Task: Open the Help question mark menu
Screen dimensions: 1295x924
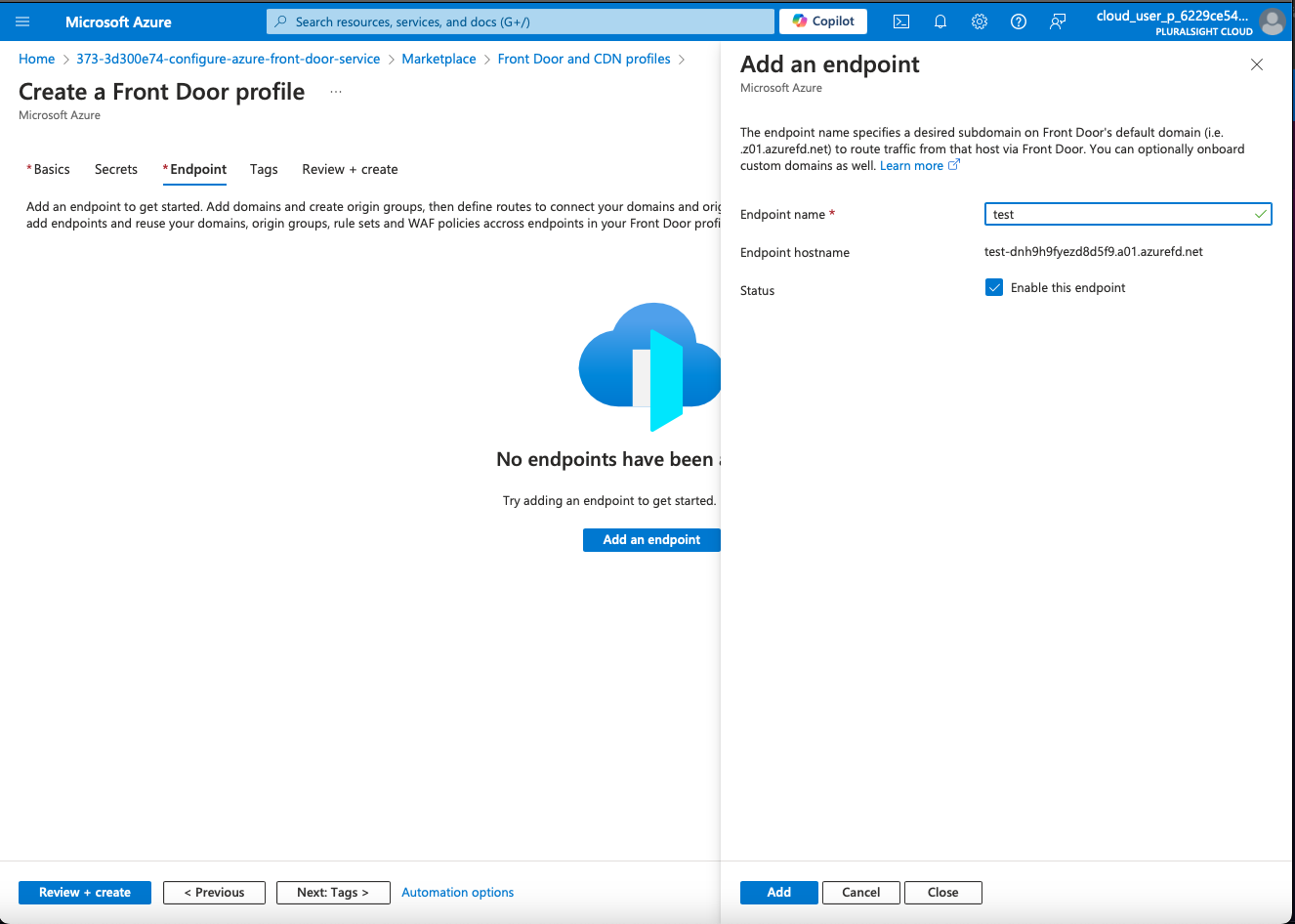Action: (x=1019, y=21)
